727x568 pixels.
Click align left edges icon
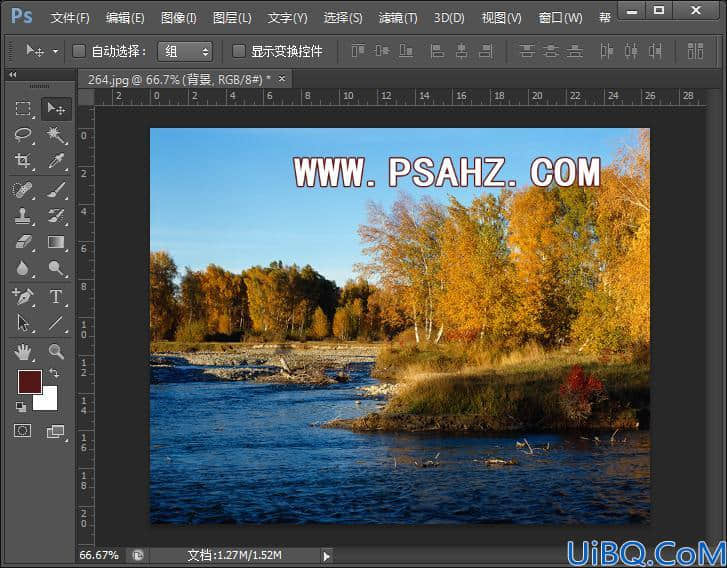[x=437, y=51]
